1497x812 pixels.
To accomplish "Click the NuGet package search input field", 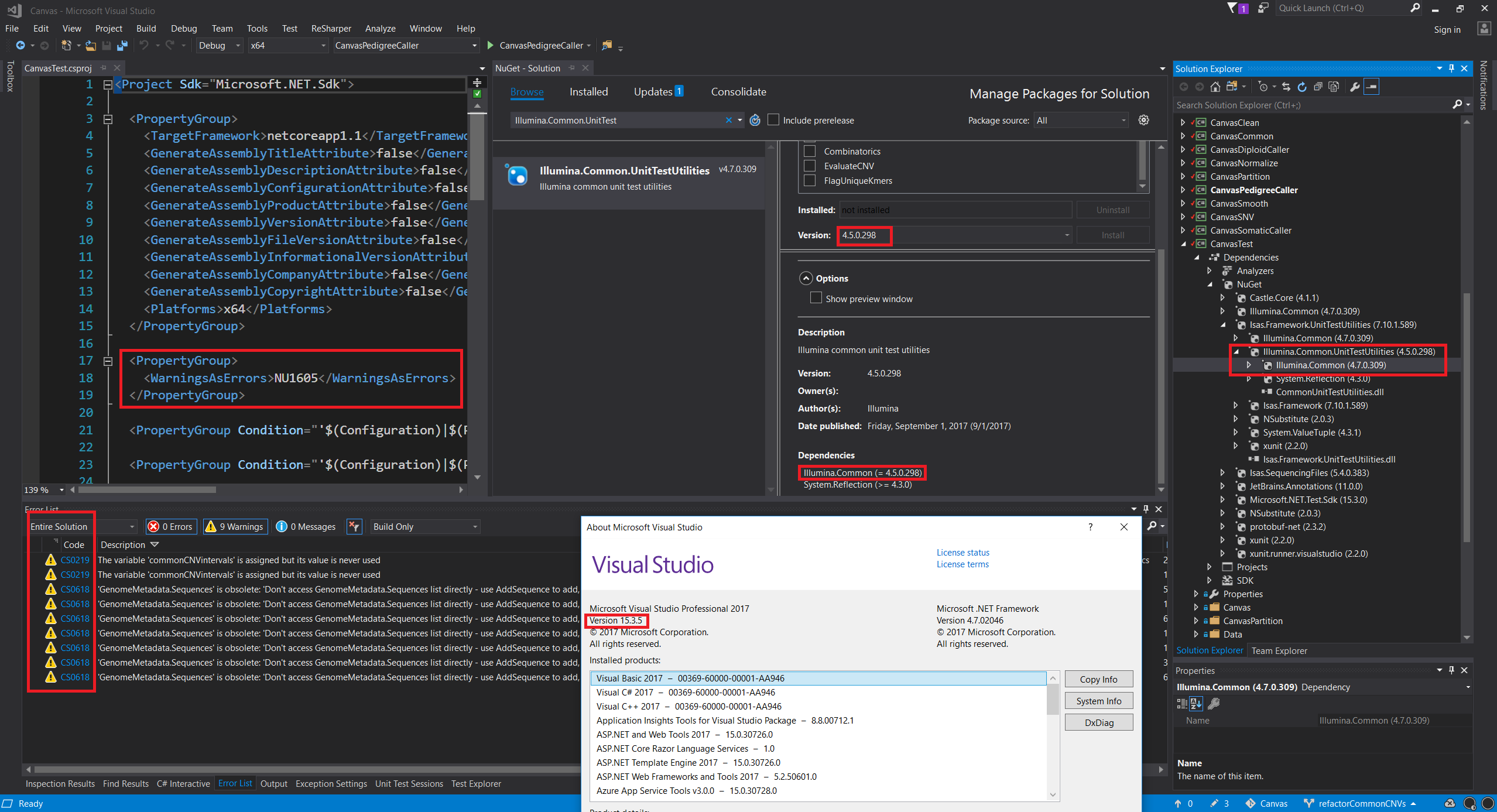I will coord(615,120).
